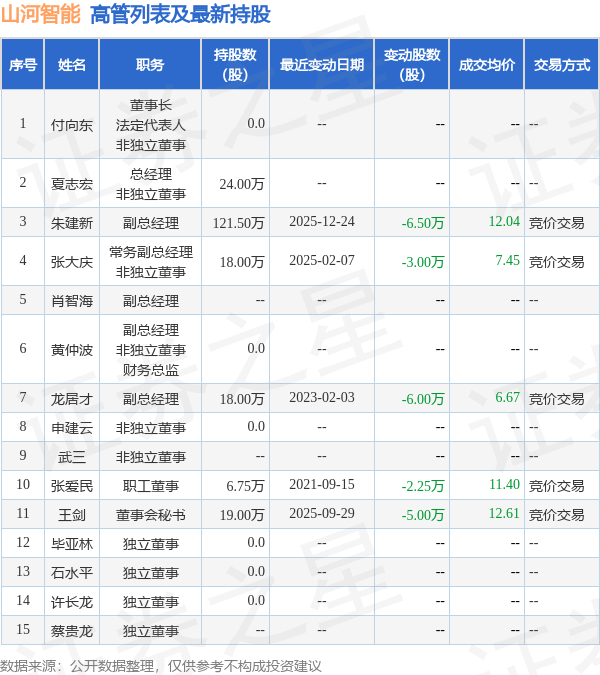Select the name 张爱民
The height and width of the screenshot is (675, 600).
pyautogui.click(x=72, y=486)
